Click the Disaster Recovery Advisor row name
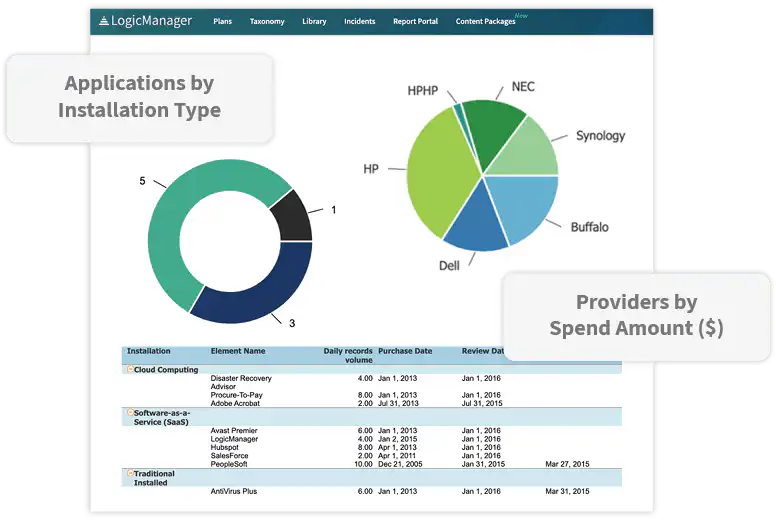 tap(241, 382)
